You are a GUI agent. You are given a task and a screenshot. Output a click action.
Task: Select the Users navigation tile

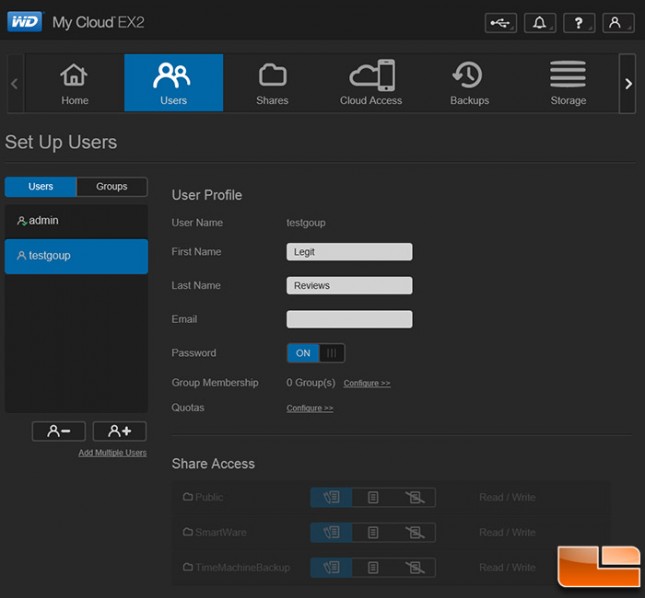(x=174, y=83)
